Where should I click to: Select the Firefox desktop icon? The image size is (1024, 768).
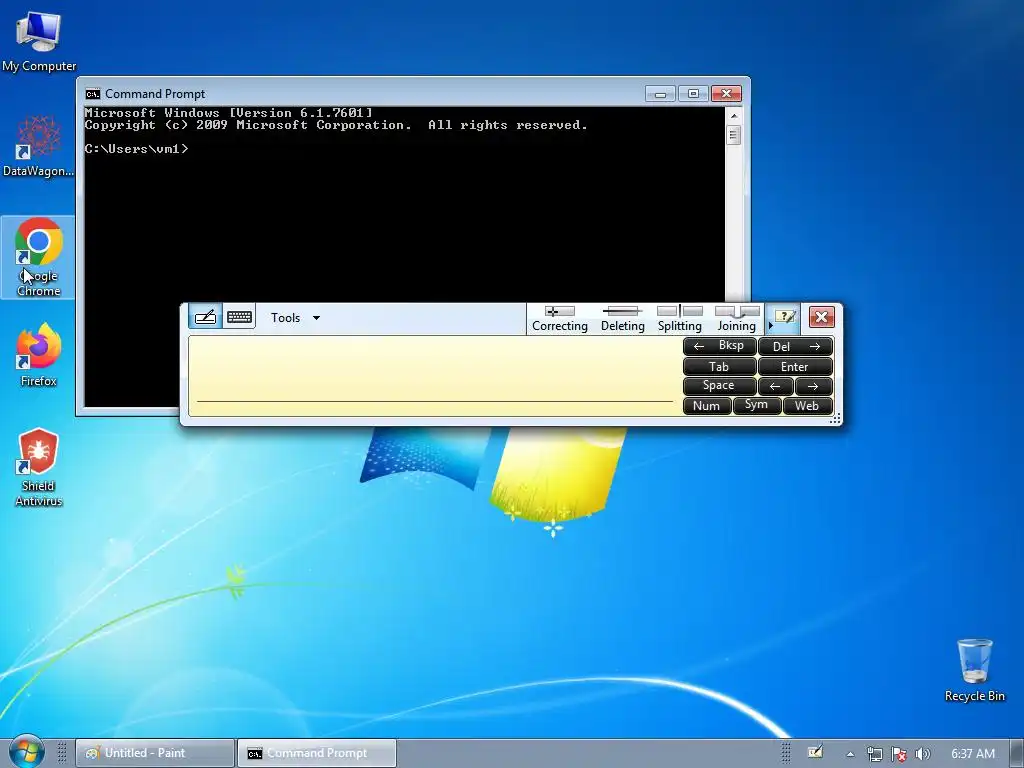[x=39, y=355]
